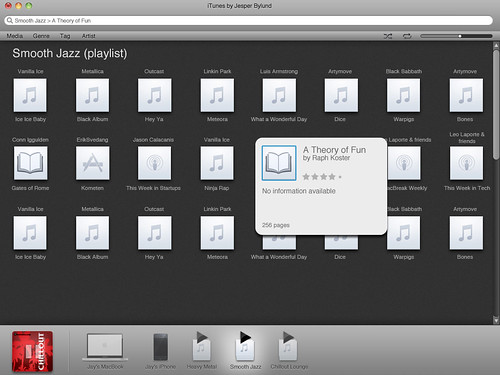The width and height of the screenshot is (500, 375).
Task: Click the Chillout album artwork thumbnail
Action: click(x=32, y=351)
